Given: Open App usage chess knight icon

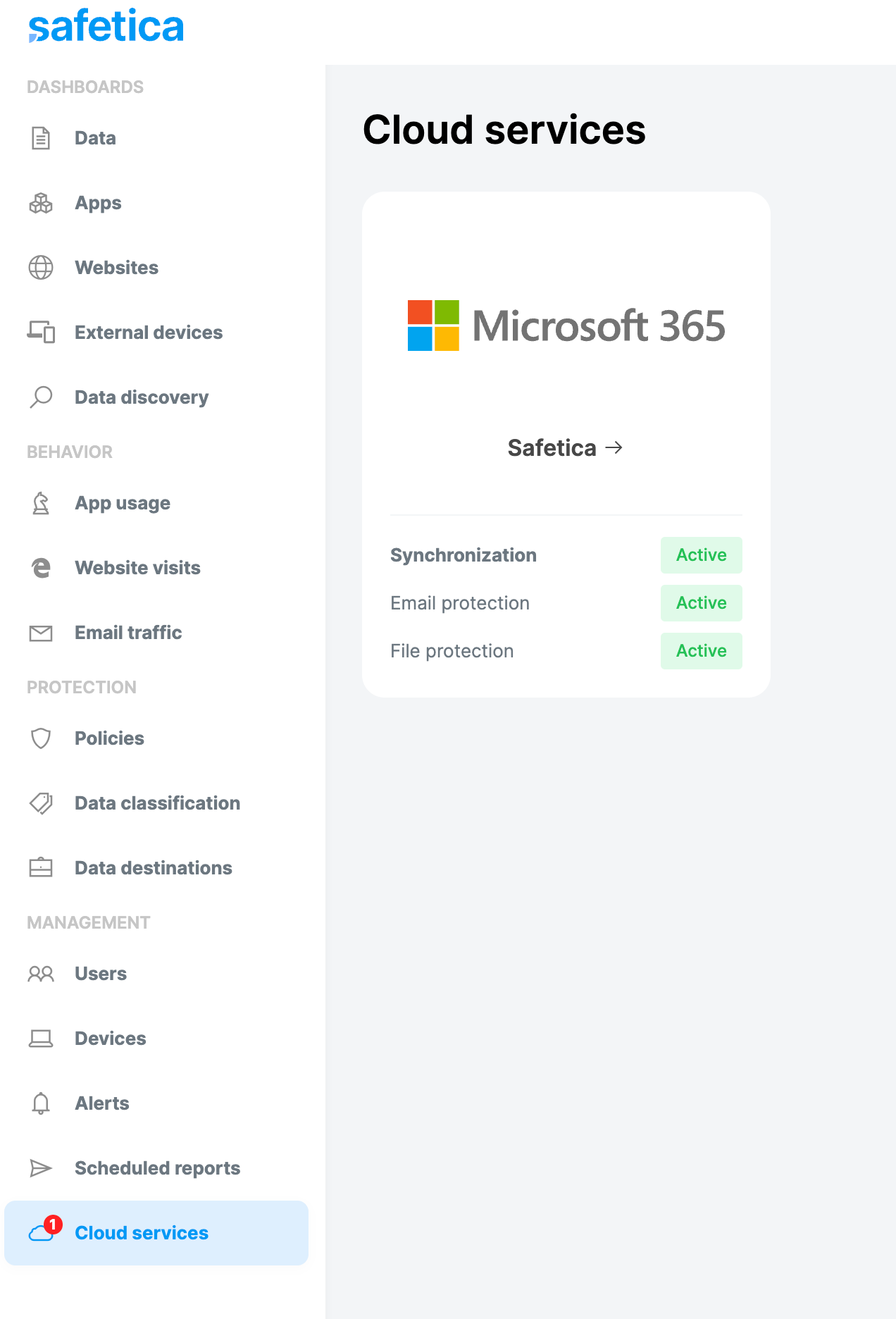Looking at the screenshot, I should point(41,503).
